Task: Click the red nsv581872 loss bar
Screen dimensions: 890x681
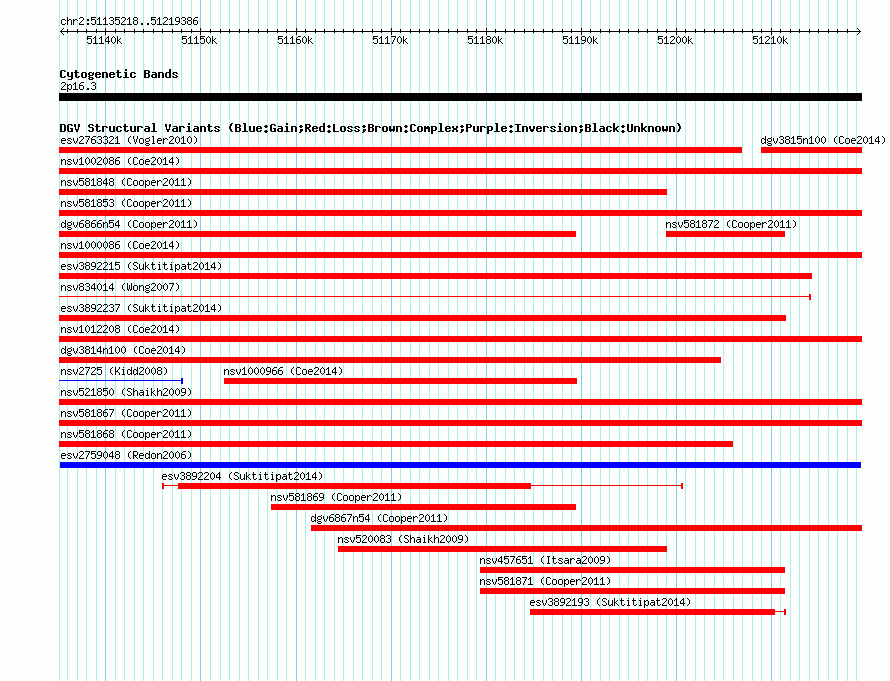Action: point(725,234)
